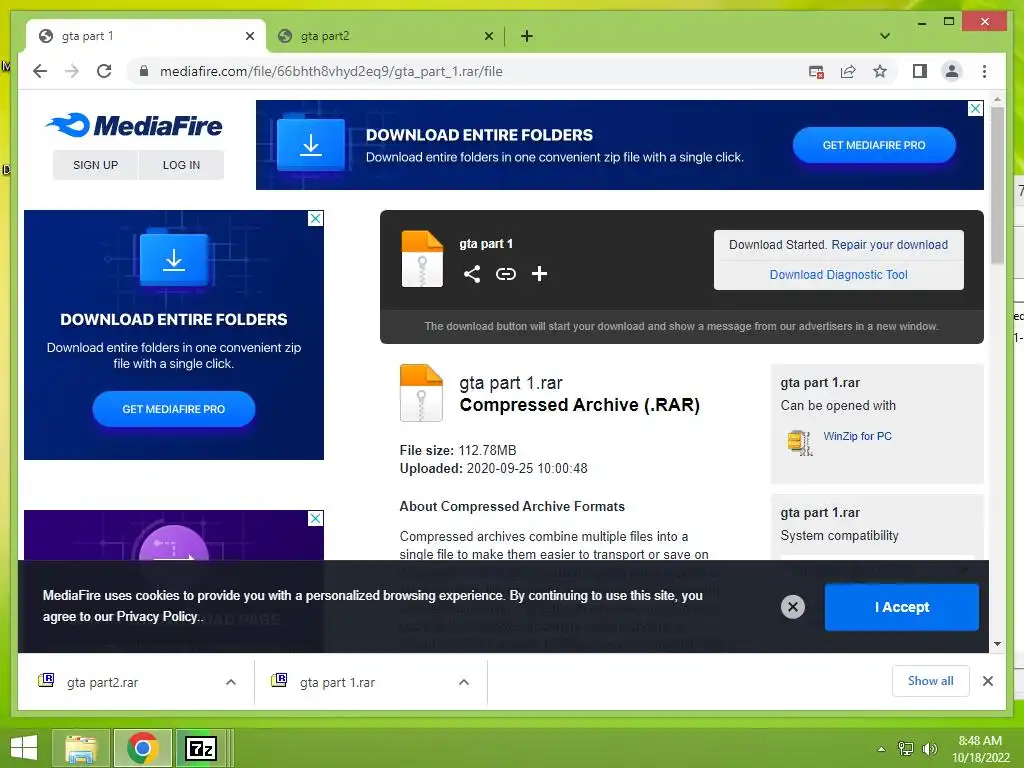Click the address bar URL

[x=331, y=71]
